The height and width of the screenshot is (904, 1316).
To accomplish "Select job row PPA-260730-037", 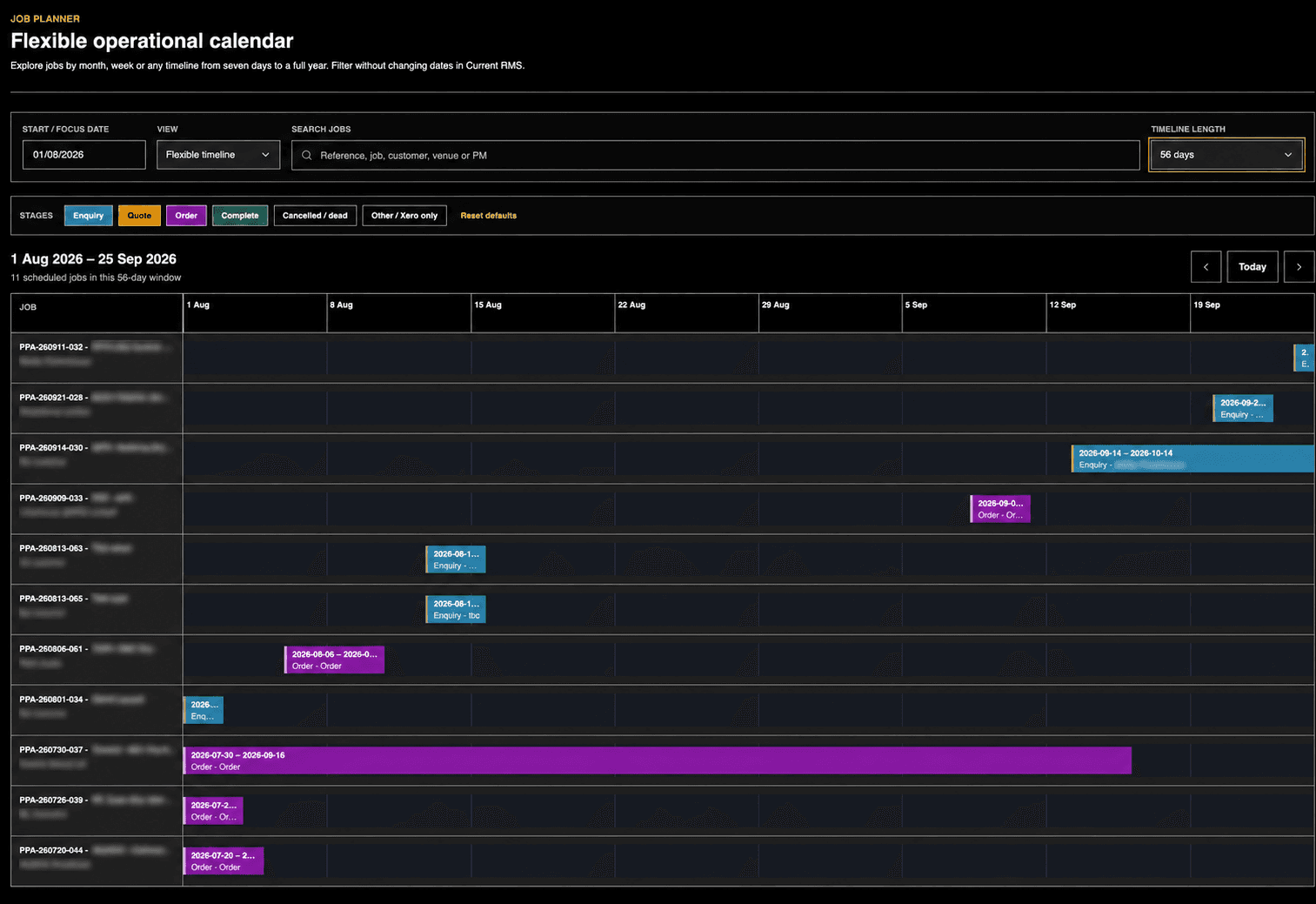I will tap(97, 761).
